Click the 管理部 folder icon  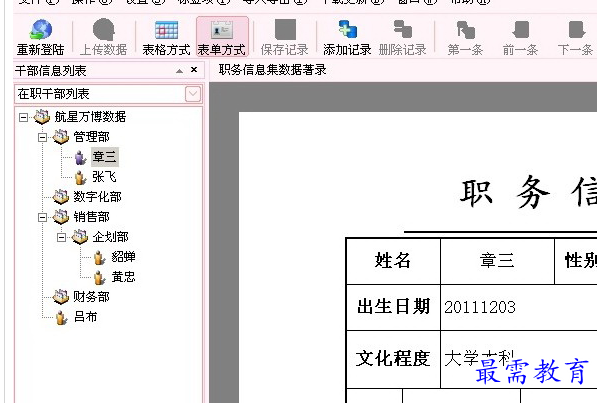point(61,137)
